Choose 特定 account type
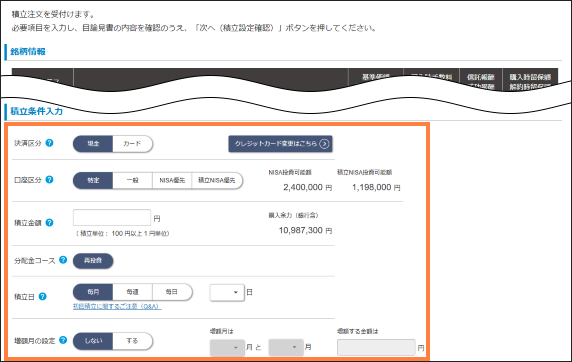The height and width of the screenshot is (362, 572). coord(93,180)
